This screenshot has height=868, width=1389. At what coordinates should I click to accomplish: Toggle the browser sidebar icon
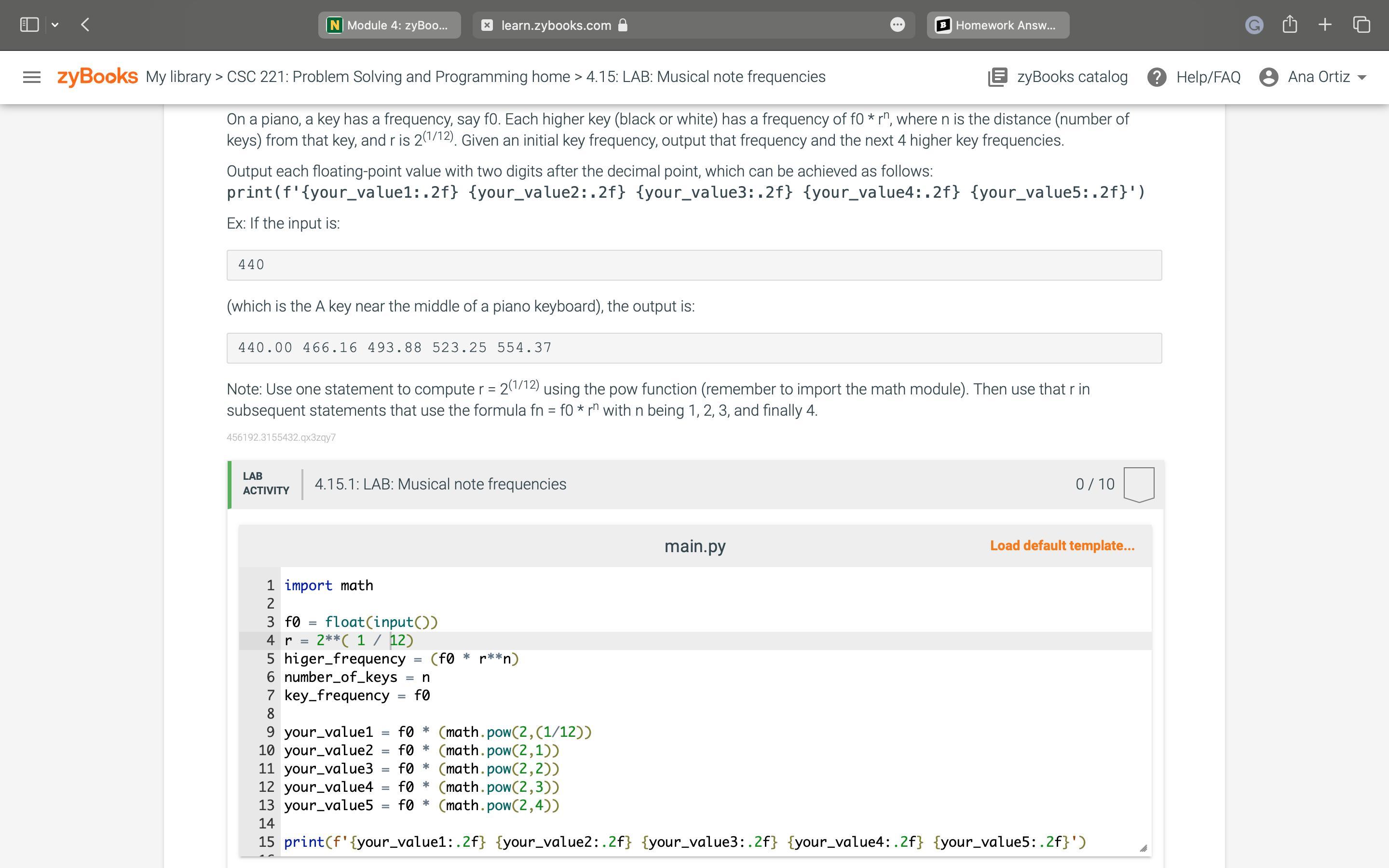point(29,25)
